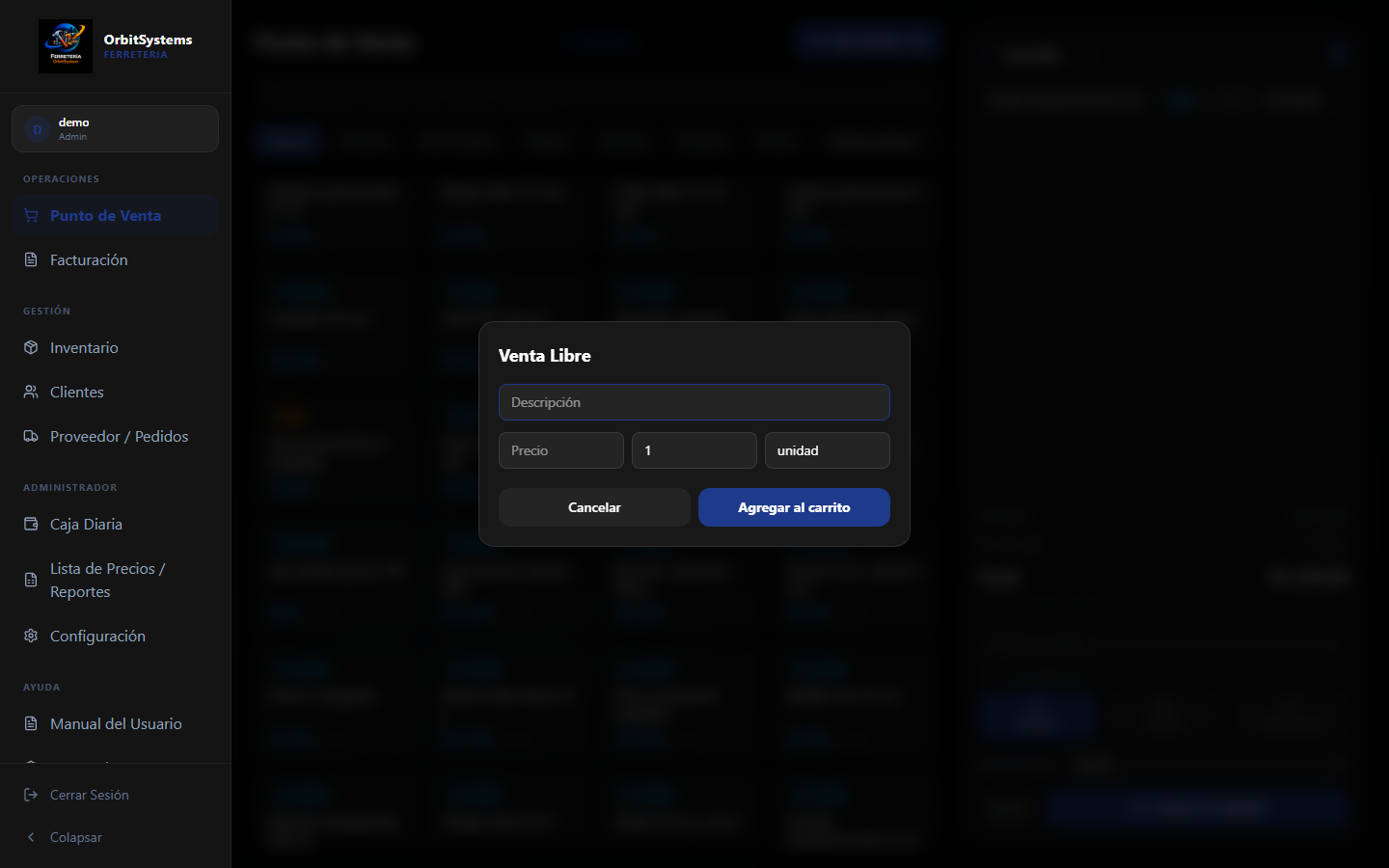Click the quantity field showing 1
This screenshot has height=868, width=1389.
pyautogui.click(x=694, y=450)
